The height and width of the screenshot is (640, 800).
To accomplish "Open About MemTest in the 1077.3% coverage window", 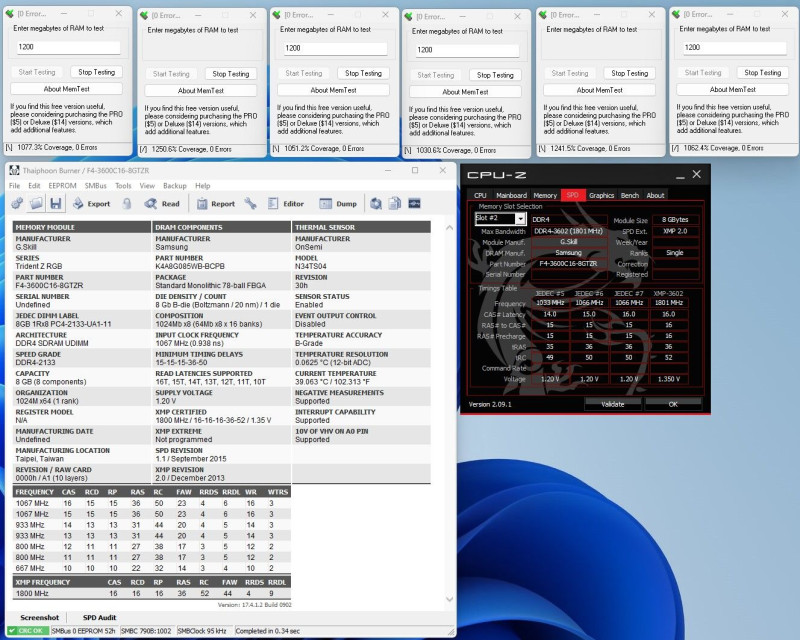I will tap(66, 89).
